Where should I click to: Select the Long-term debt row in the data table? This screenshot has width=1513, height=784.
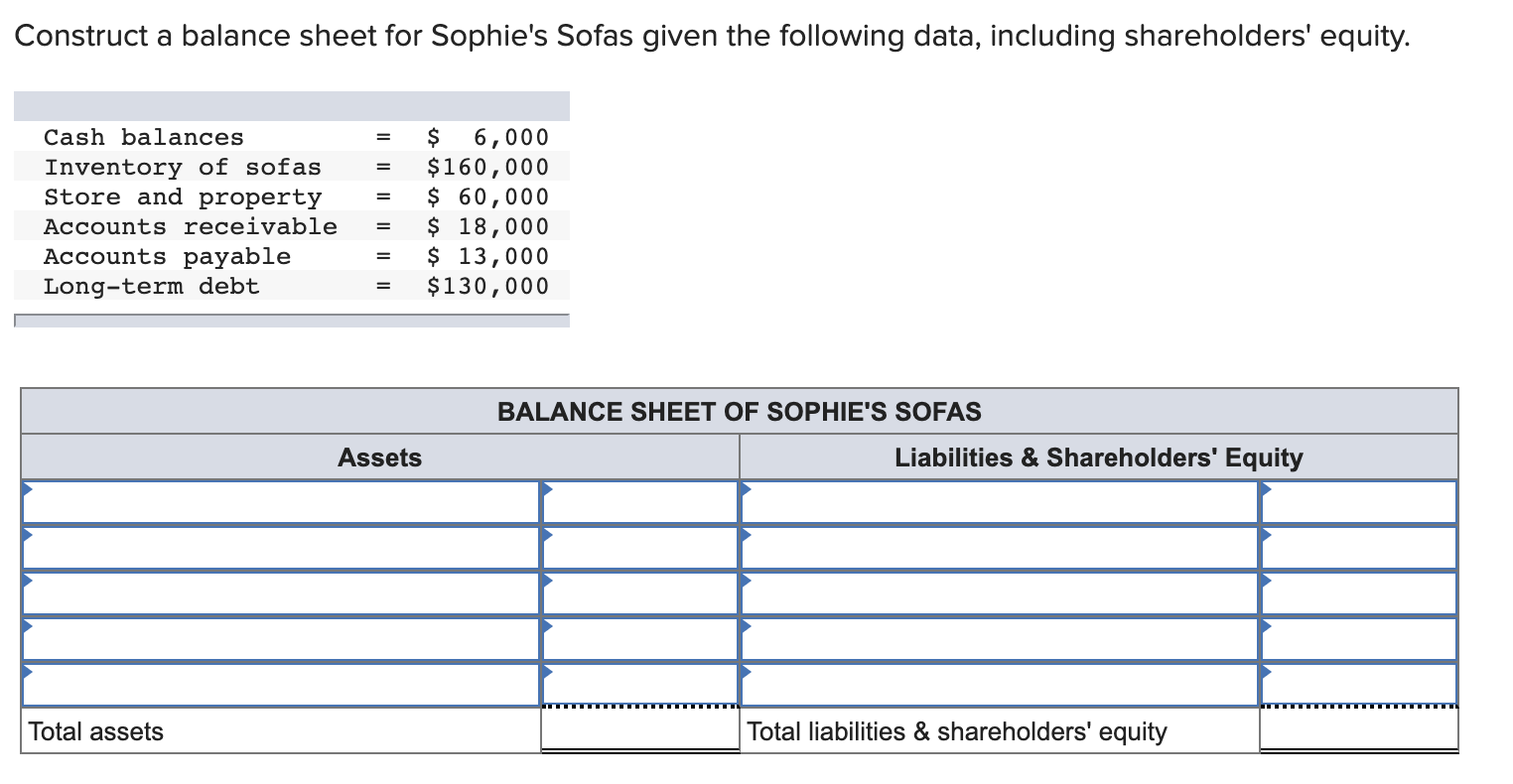[292, 286]
